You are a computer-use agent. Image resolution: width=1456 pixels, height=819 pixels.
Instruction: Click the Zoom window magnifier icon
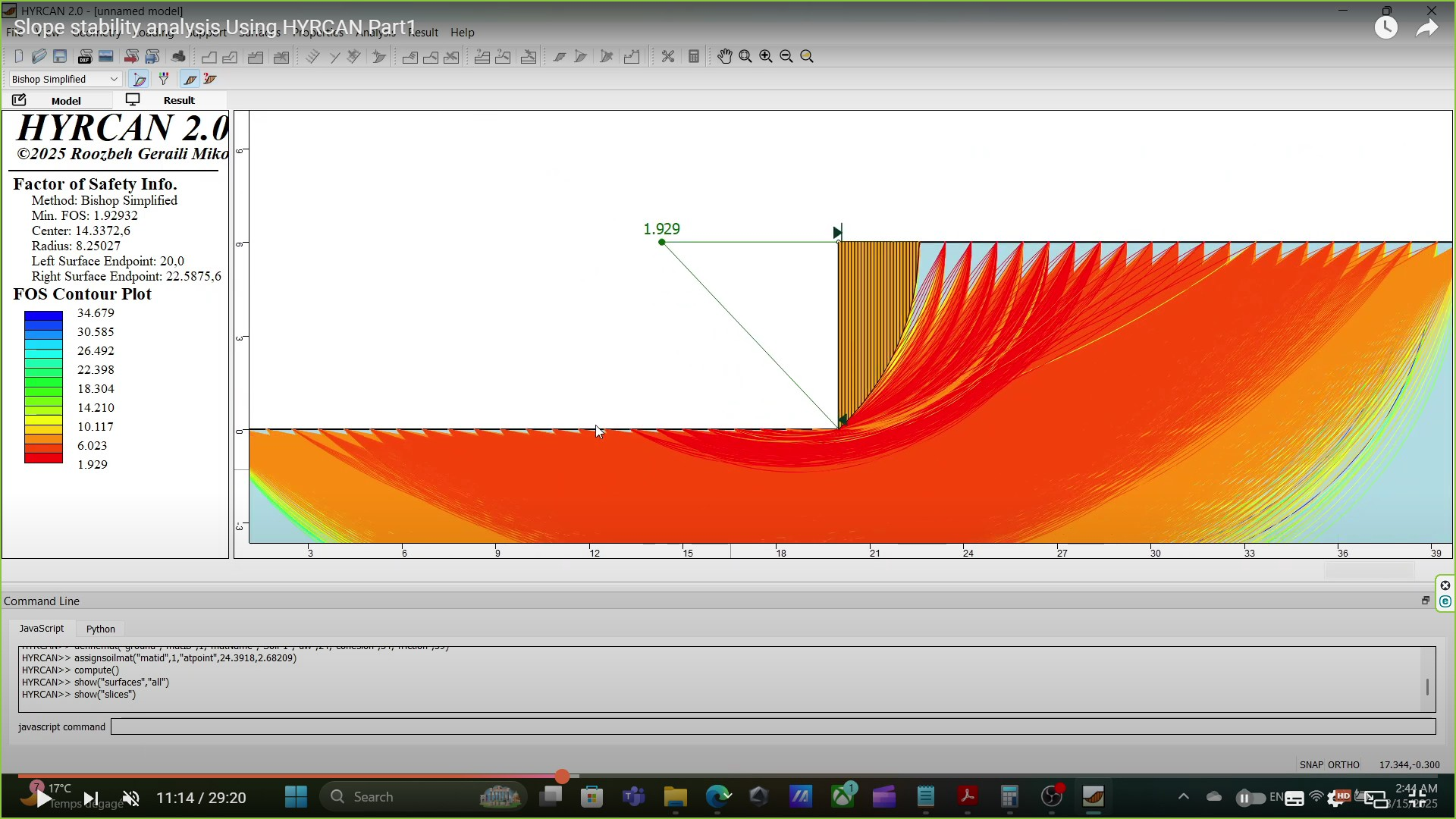[745, 57]
